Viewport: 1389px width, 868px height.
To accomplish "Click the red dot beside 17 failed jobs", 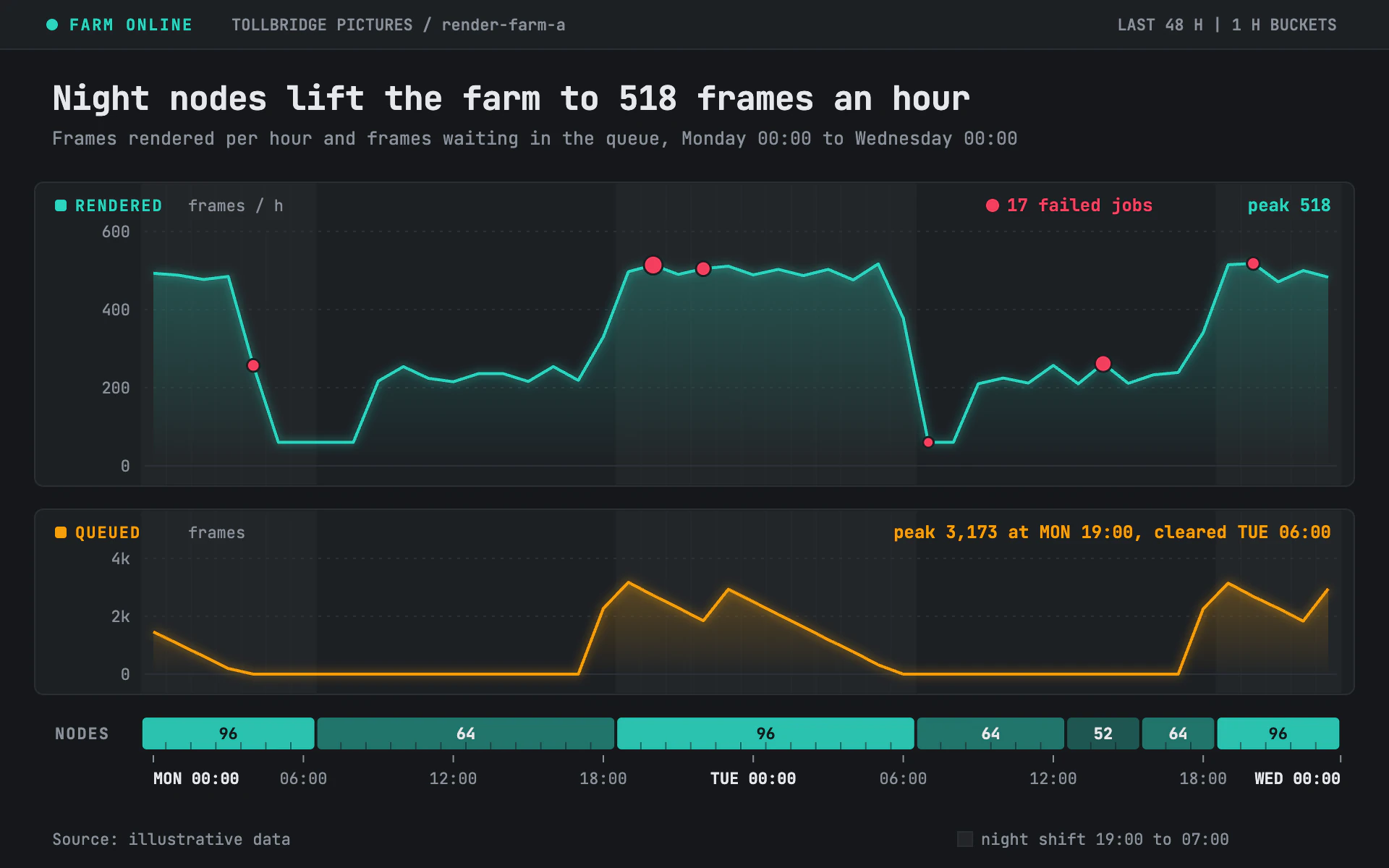I will 993,205.
